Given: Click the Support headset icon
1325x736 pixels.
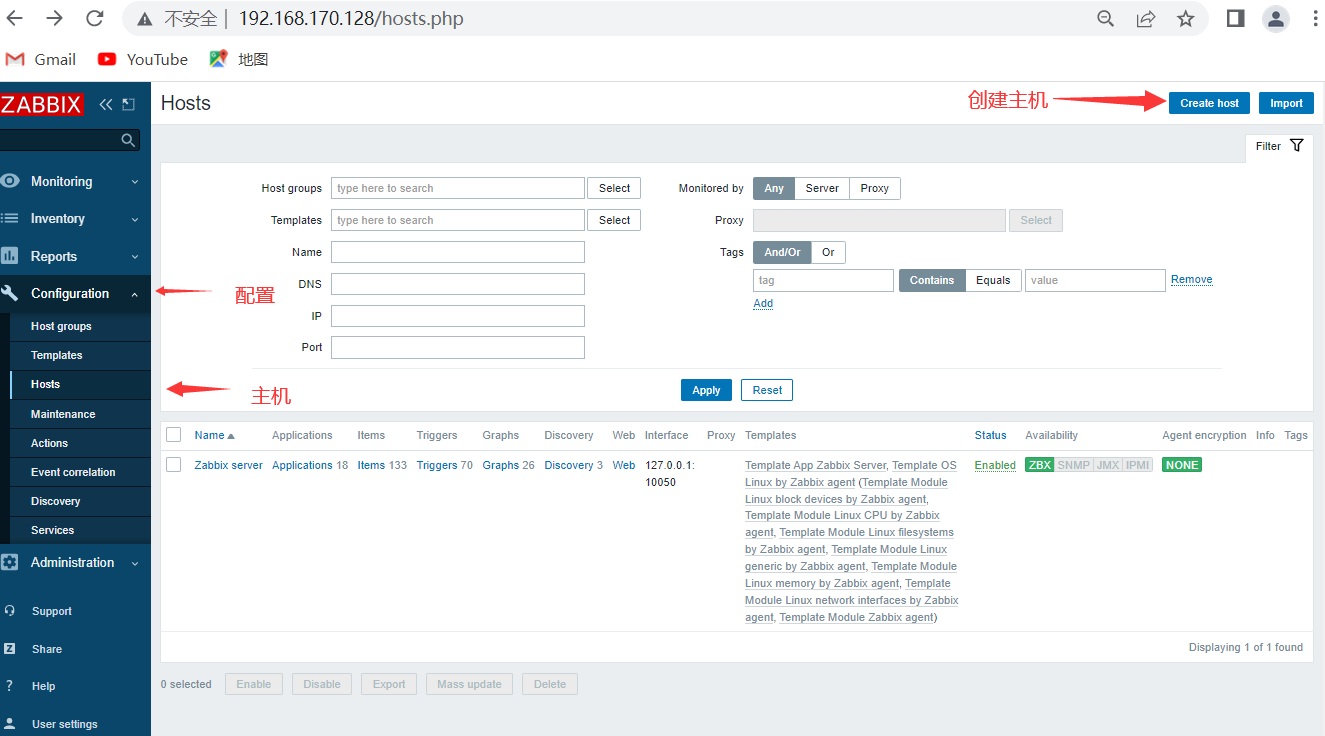Looking at the screenshot, I should tap(10, 611).
